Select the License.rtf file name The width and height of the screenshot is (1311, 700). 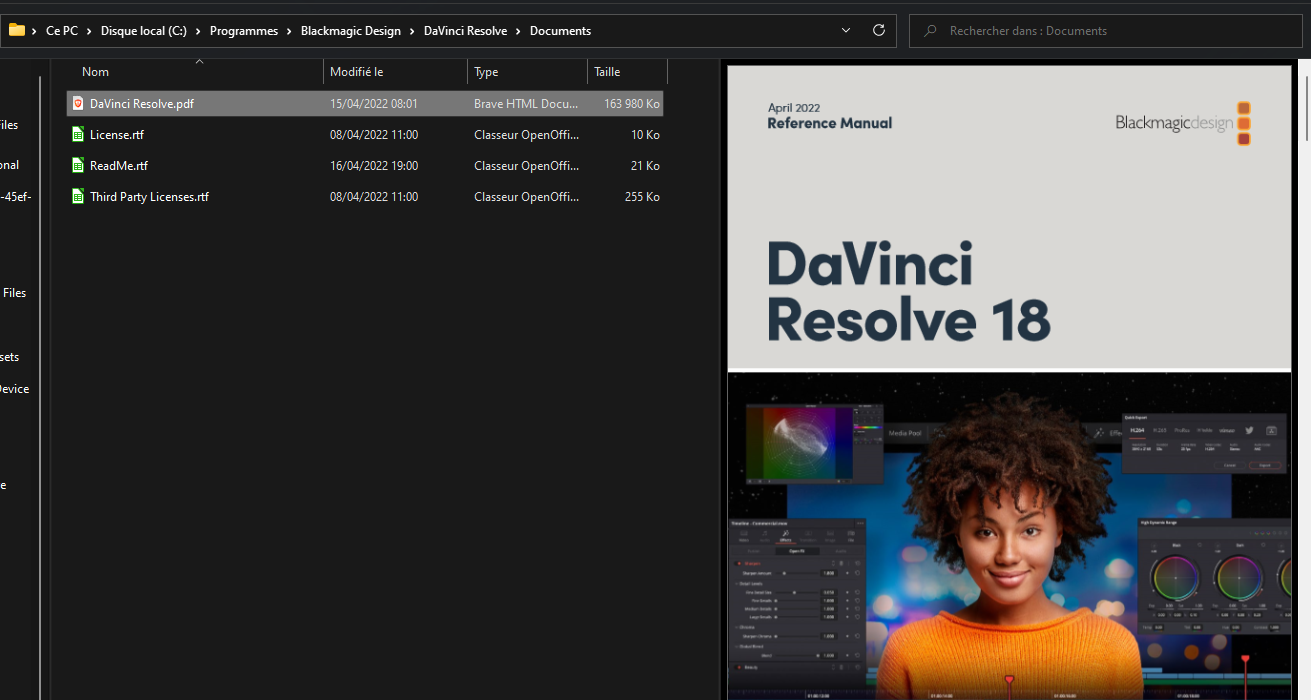[117, 135]
